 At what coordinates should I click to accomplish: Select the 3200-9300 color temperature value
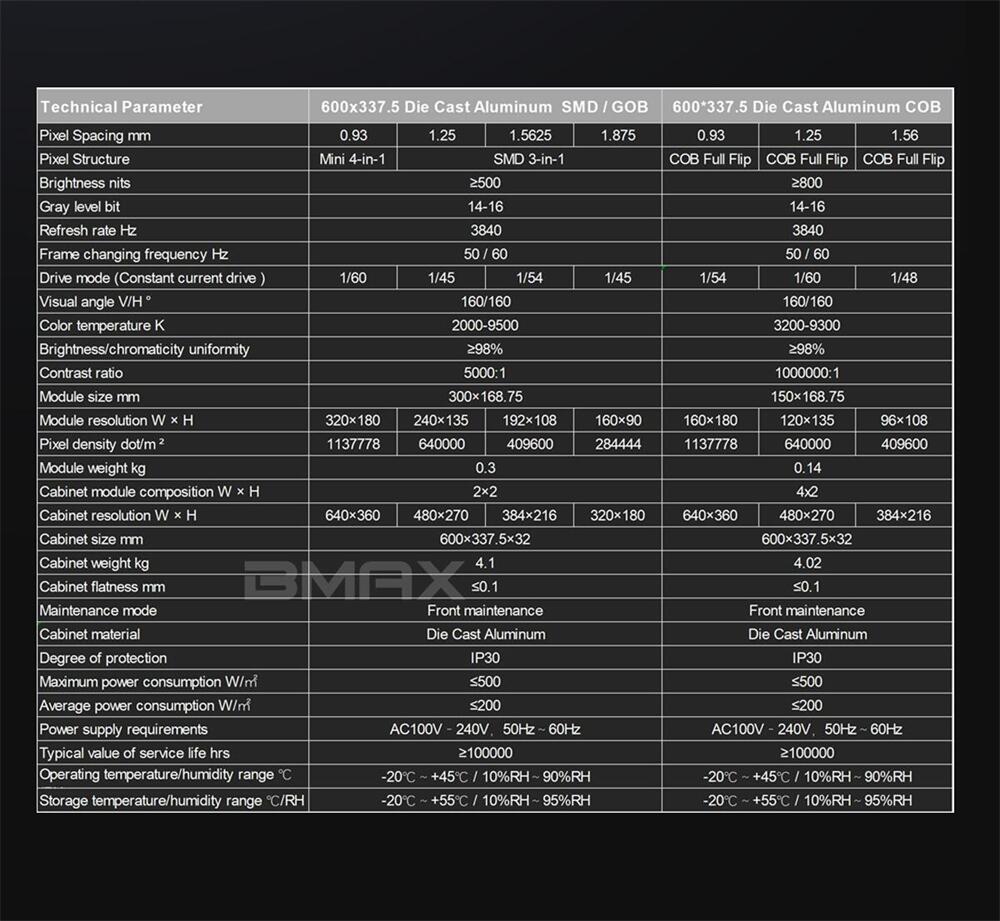(806, 325)
